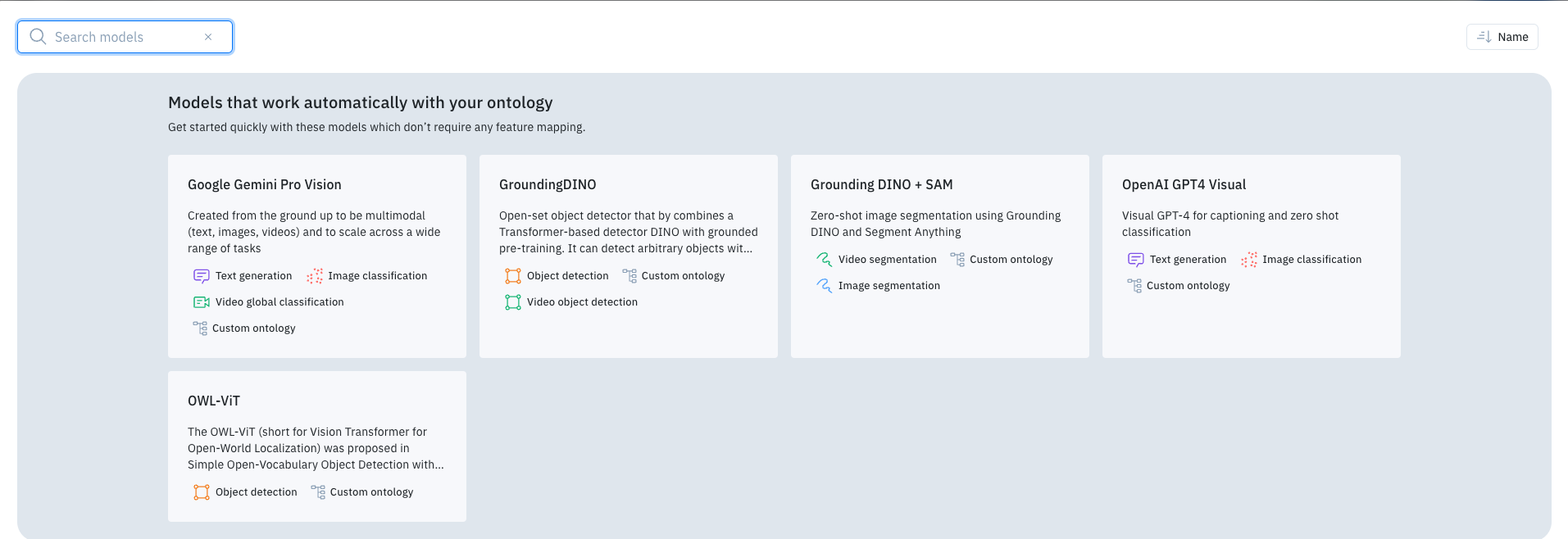1568x539 pixels.
Task: Click Custom ontology icon in OWL-ViT card
Action: coord(318,492)
